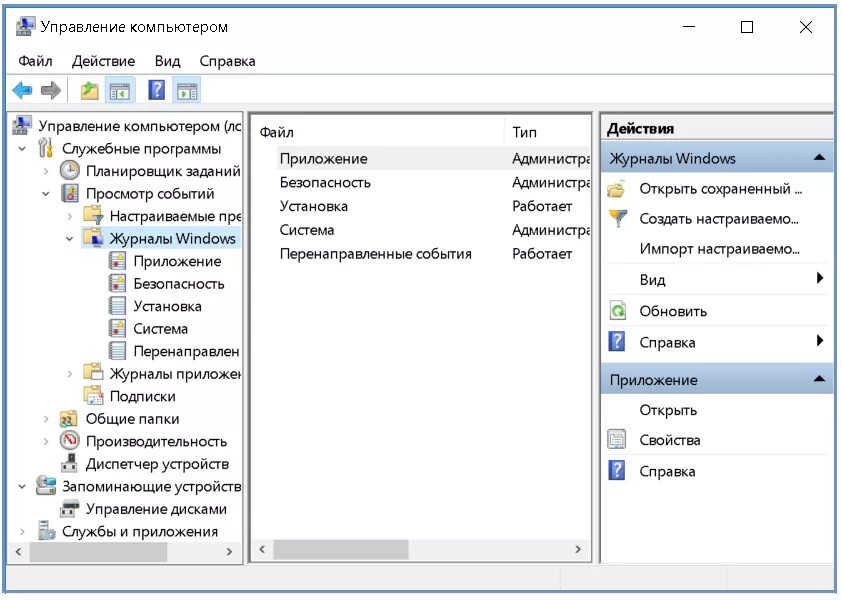Click Открыть сохраненный action link
Viewport: 842px width, 600px height.
click(720, 189)
